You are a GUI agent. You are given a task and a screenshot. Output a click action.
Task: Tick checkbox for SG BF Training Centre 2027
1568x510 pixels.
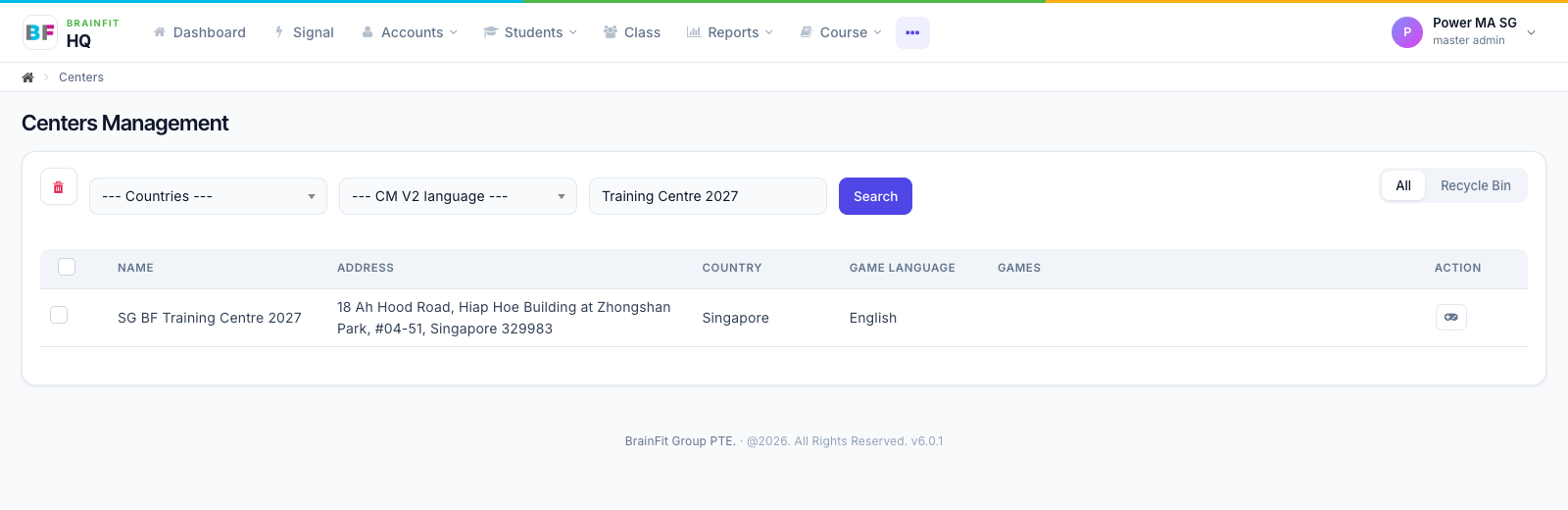point(59,315)
